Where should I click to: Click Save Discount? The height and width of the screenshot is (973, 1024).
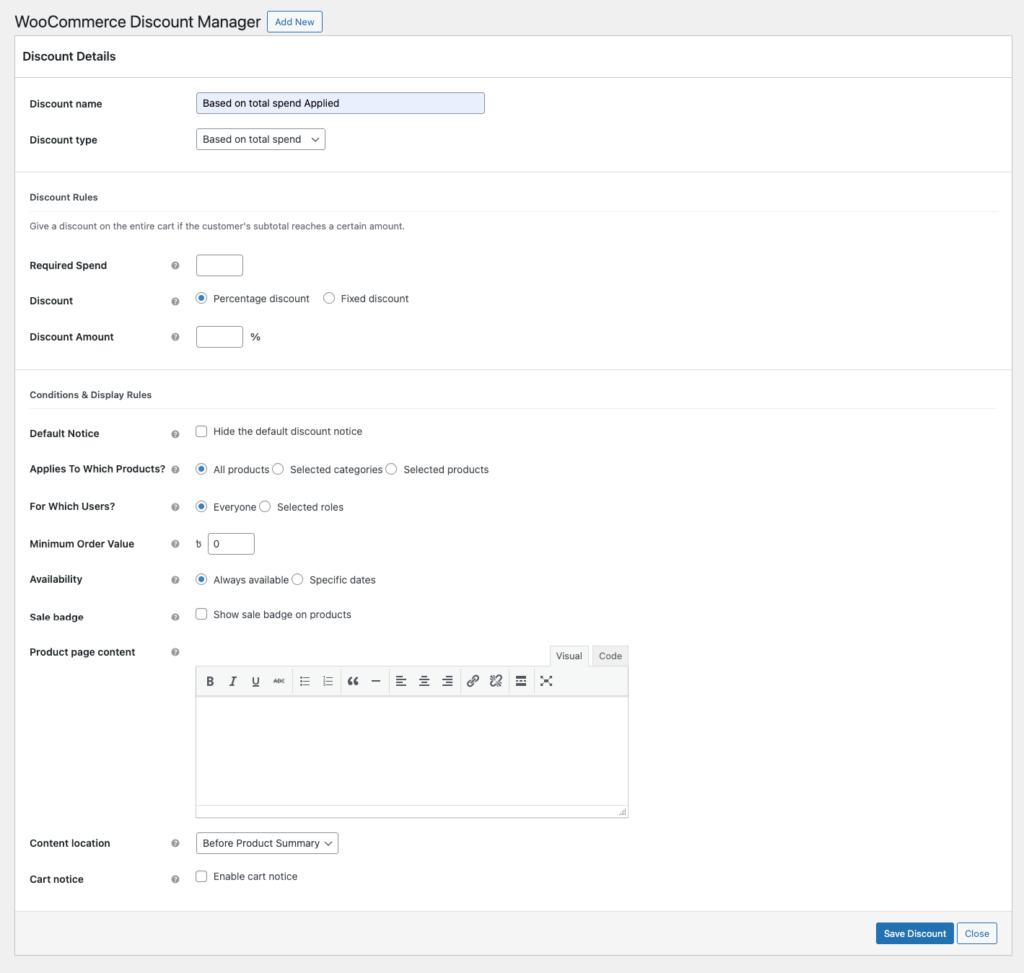(x=914, y=933)
